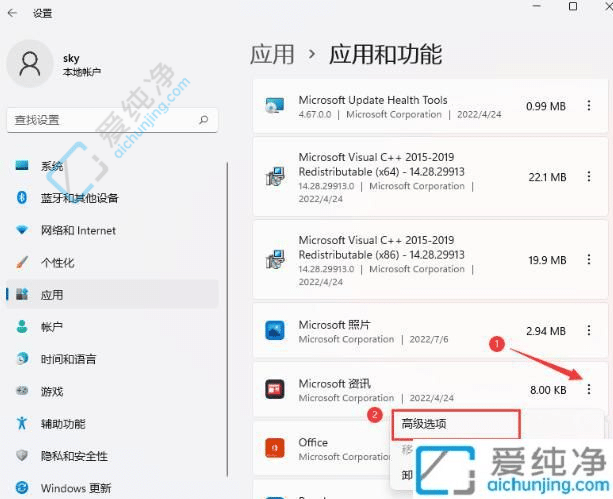This screenshot has width=613, height=499.
Task: Click the 8.00 KB size value
Action: [x=548, y=390]
